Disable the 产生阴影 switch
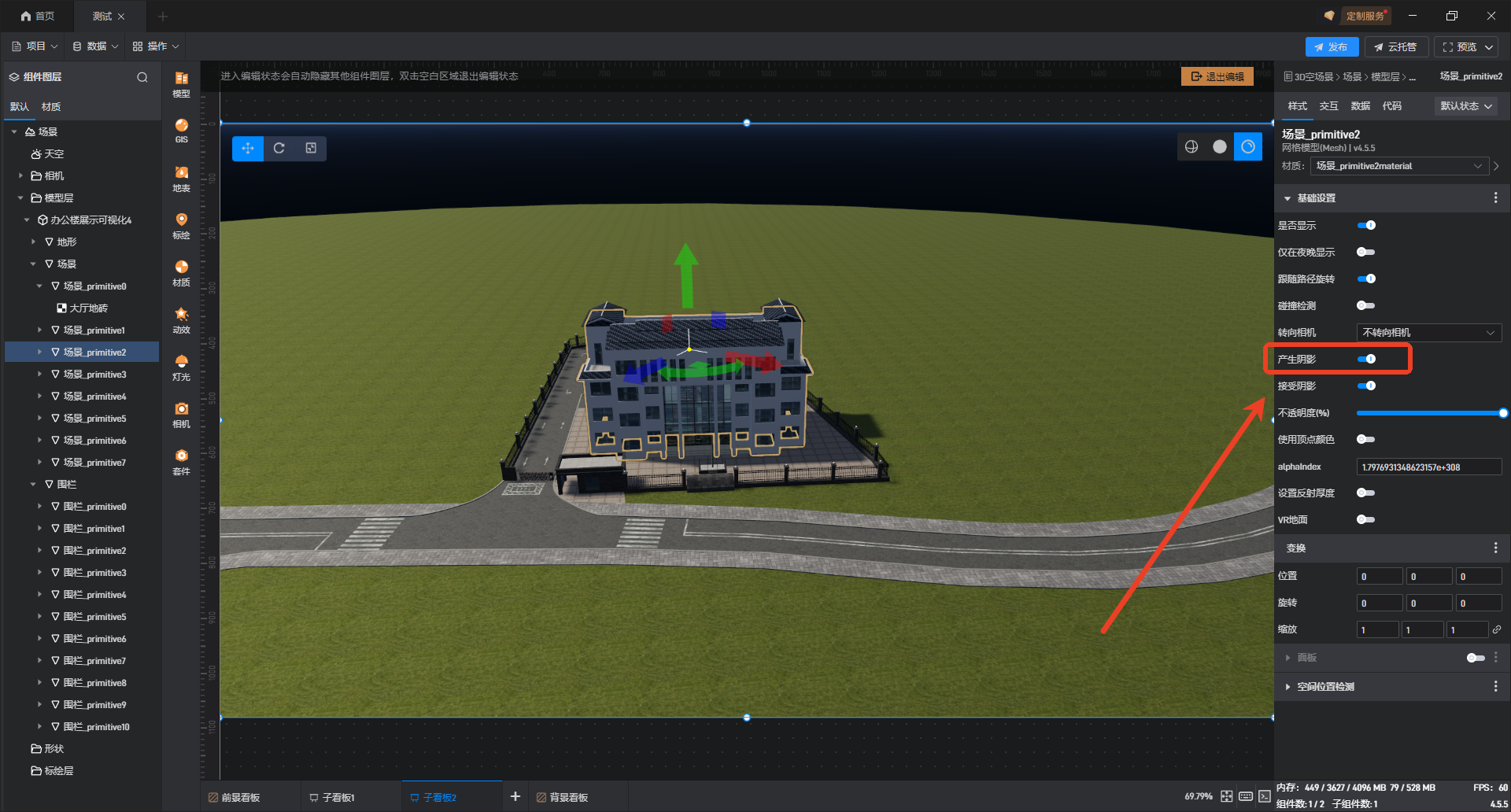This screenshot has height=812, width=1511. pos(1366,359)
